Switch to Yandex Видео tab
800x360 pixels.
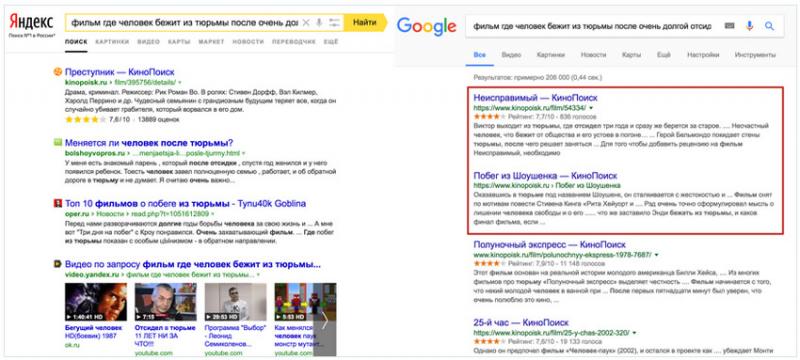pos(148,42)
